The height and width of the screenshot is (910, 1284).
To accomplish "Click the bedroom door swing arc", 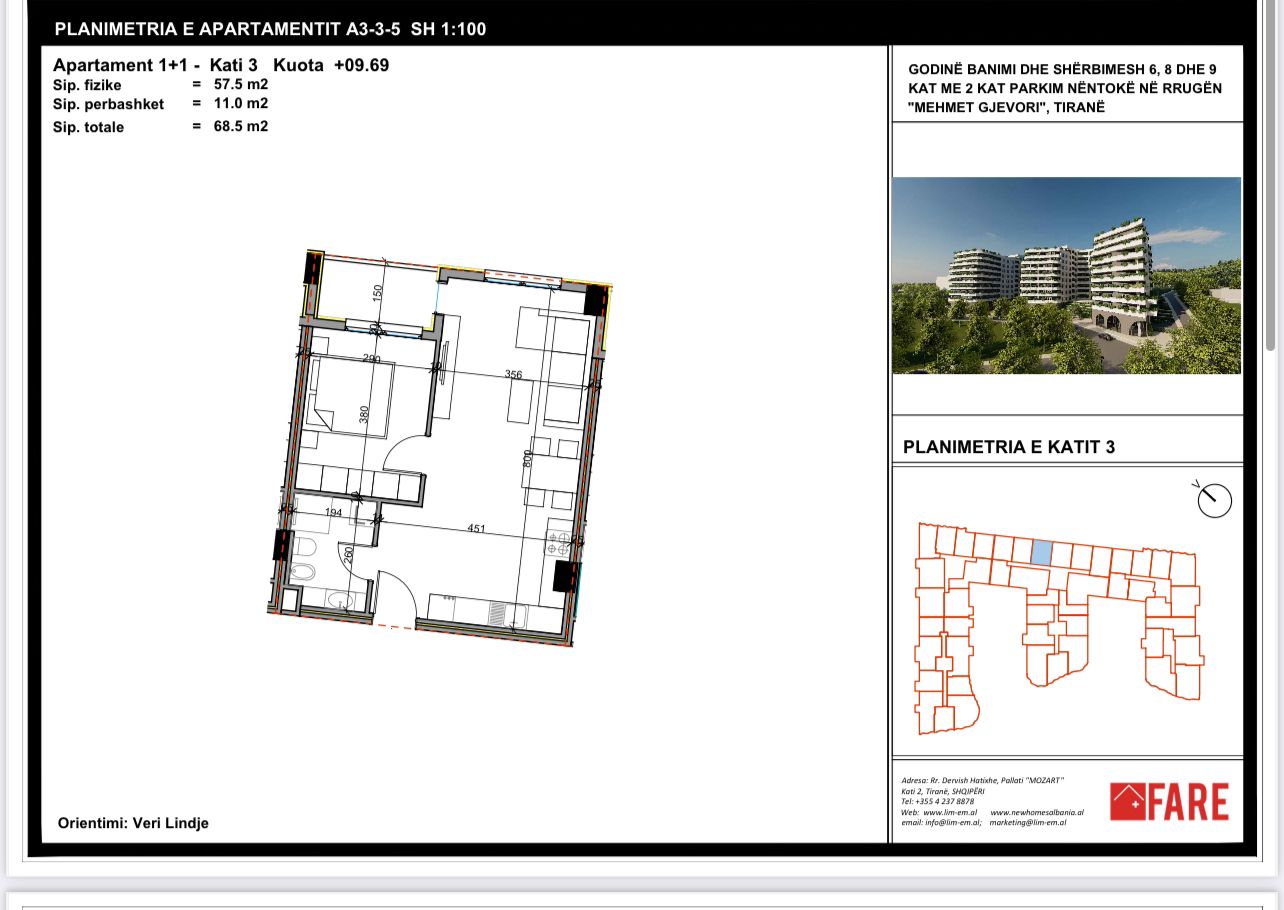I will click(x=407, y=454).
